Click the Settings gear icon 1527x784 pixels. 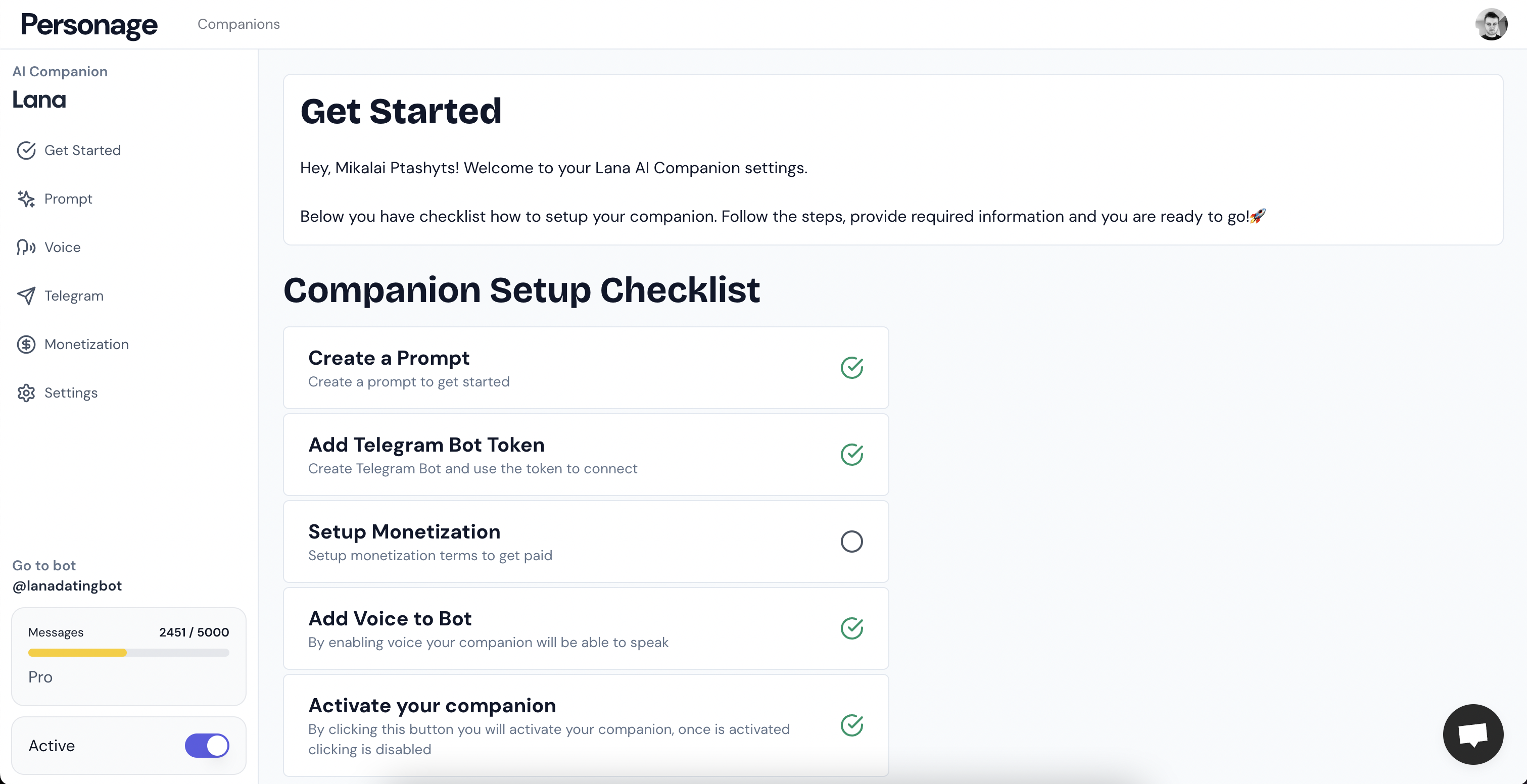tap(26, 394)
